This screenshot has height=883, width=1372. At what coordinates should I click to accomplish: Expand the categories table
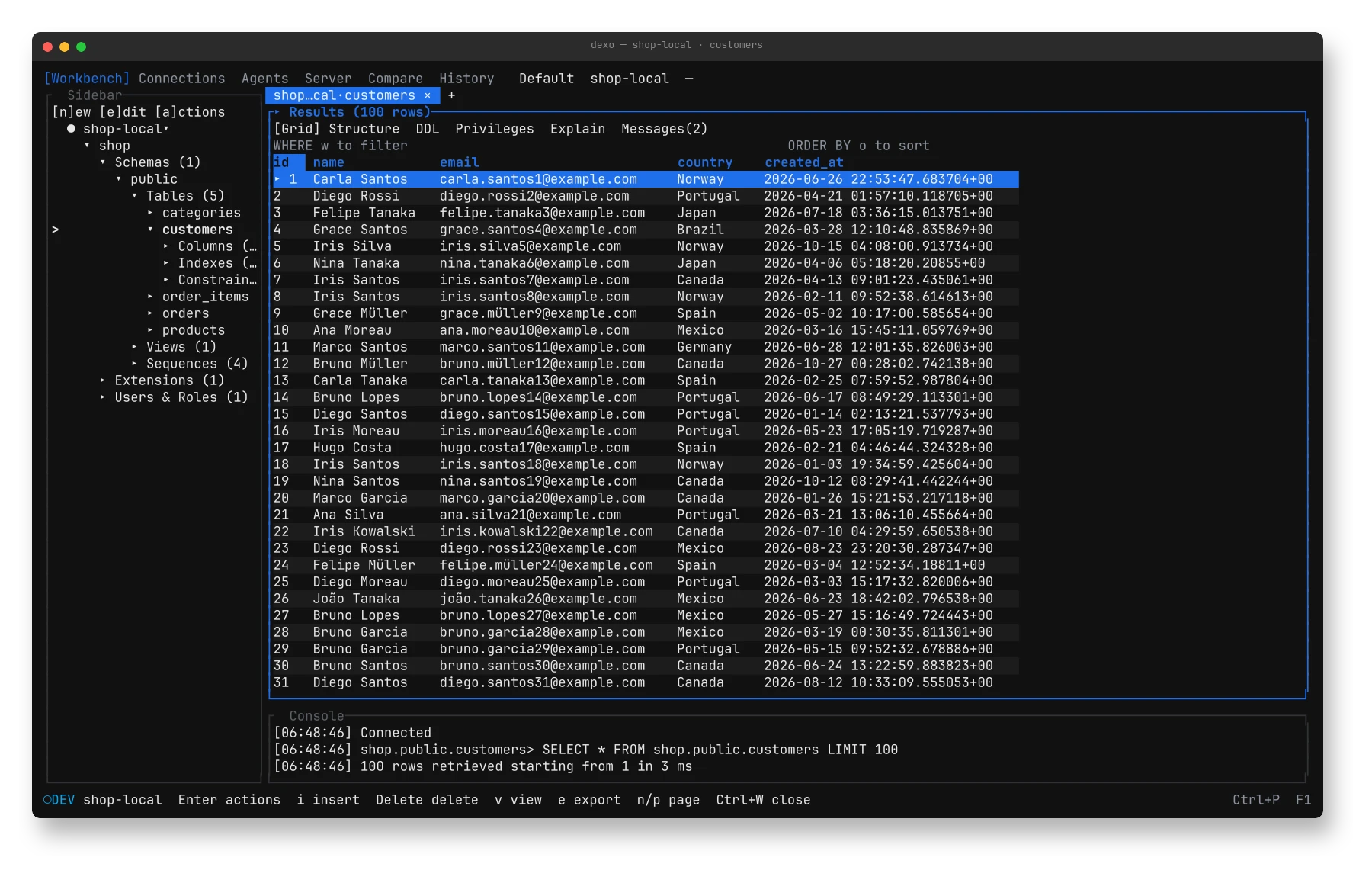150,213
